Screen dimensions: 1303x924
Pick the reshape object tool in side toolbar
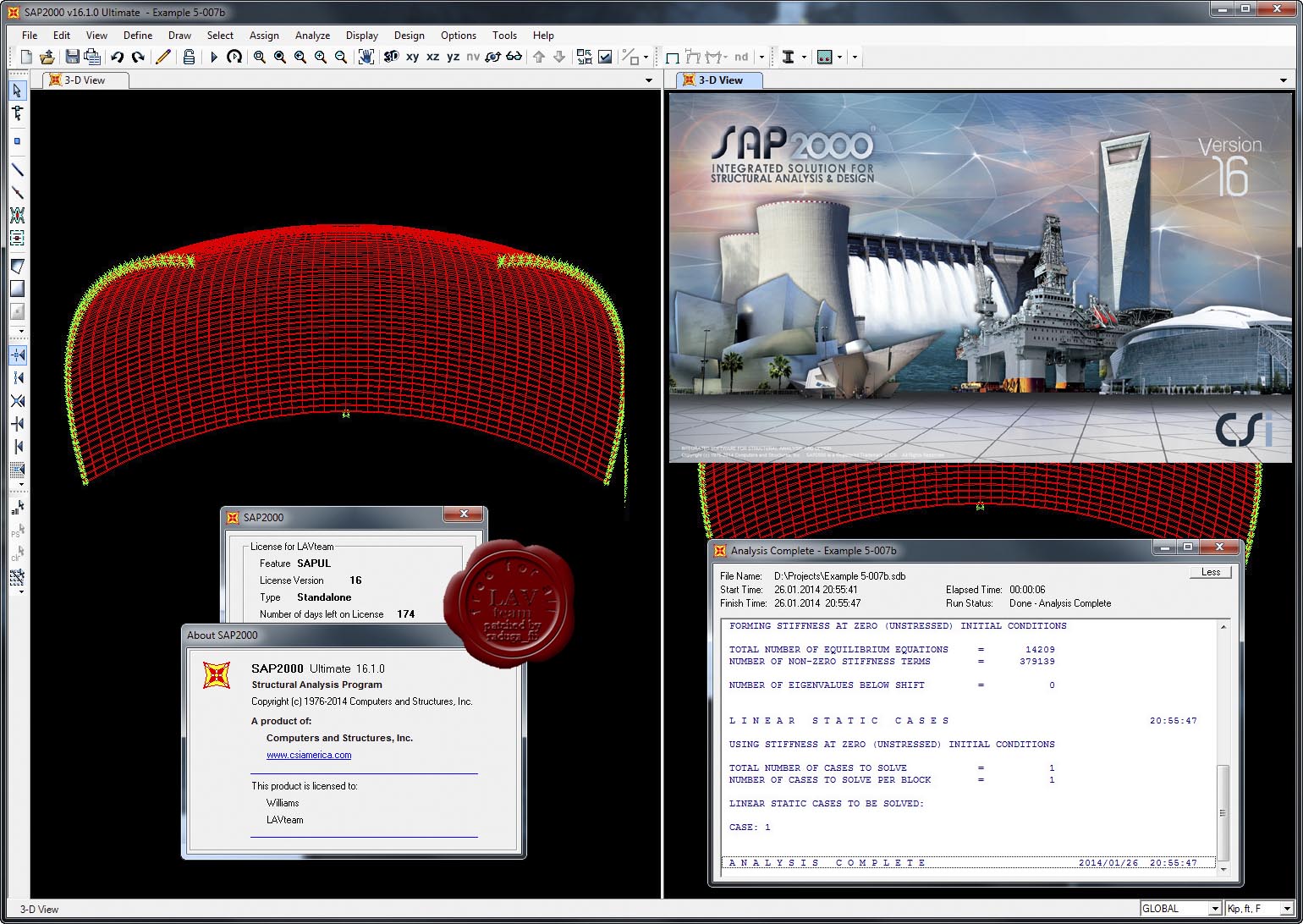[17, 113]
